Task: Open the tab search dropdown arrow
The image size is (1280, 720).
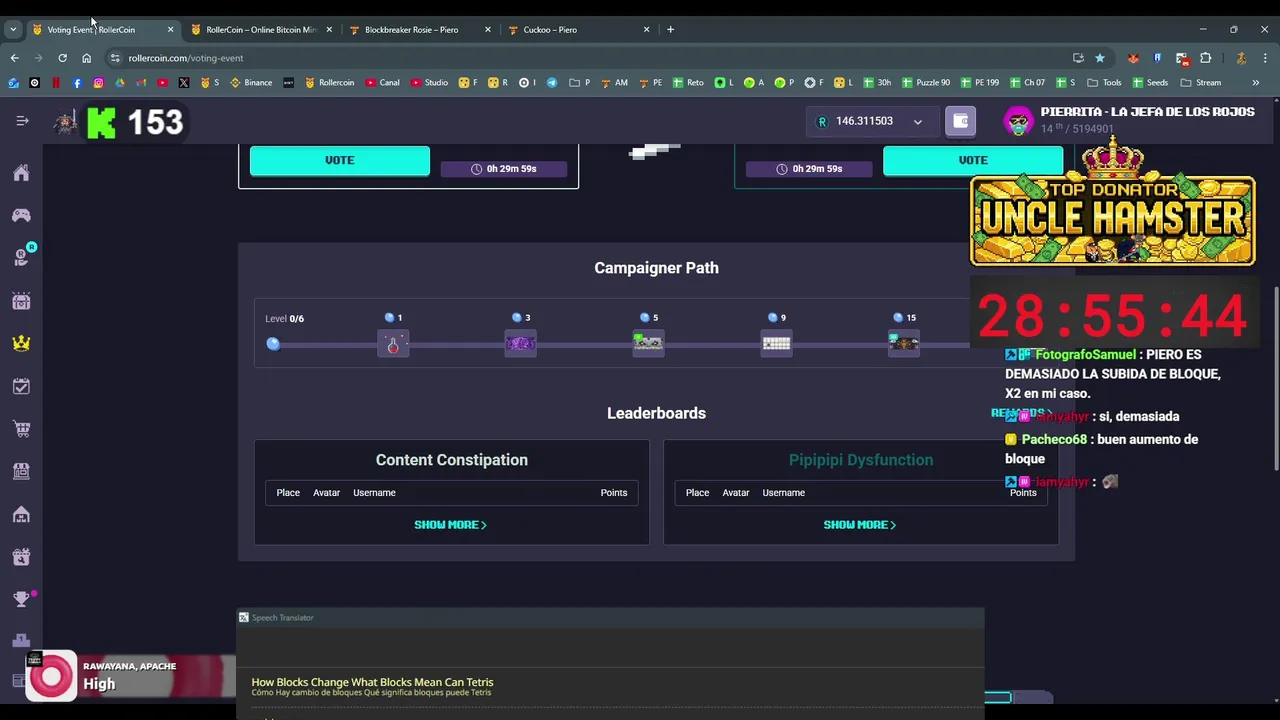Action: 13,30
